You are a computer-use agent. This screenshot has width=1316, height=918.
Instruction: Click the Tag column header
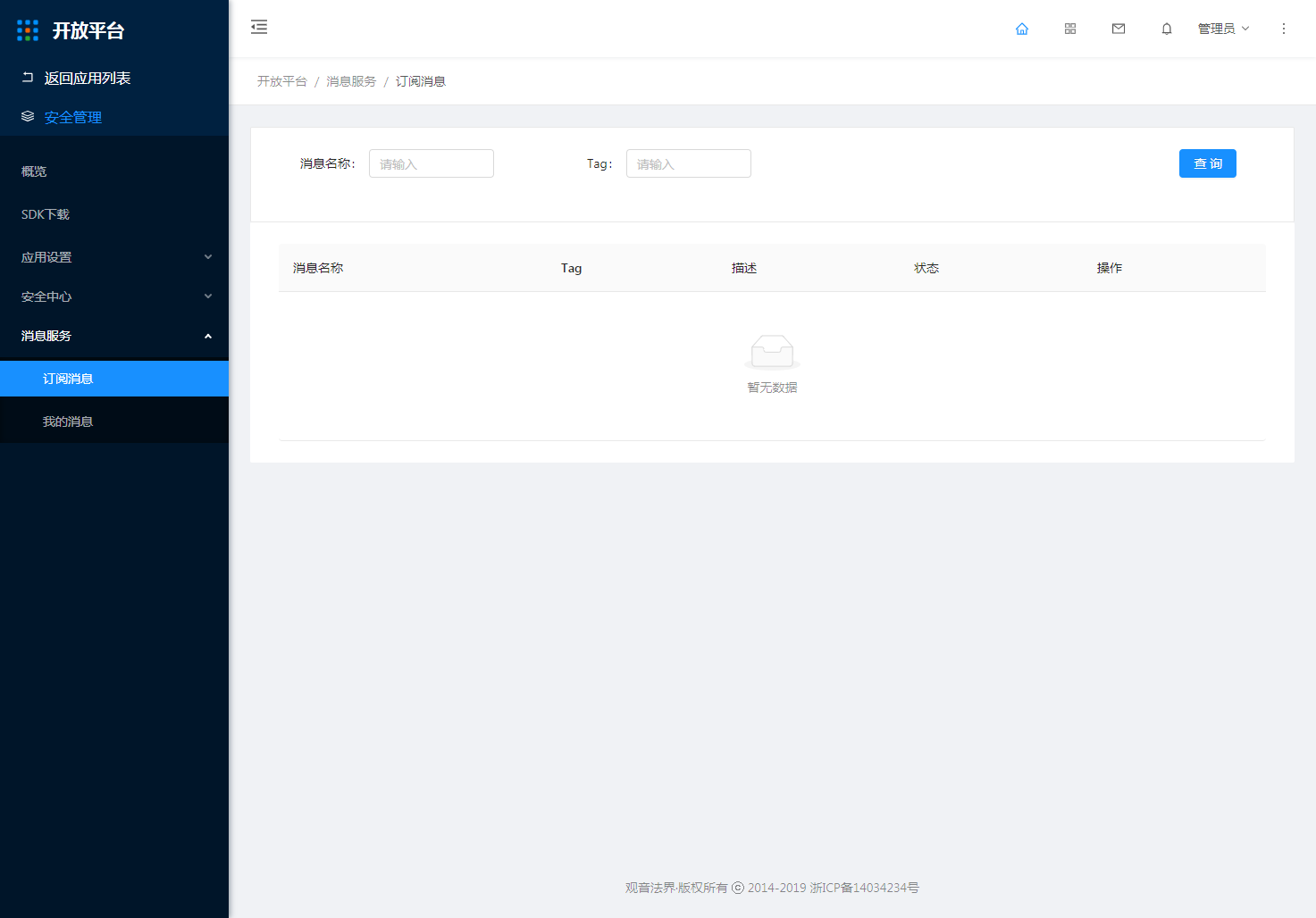[x=572, y=268]
